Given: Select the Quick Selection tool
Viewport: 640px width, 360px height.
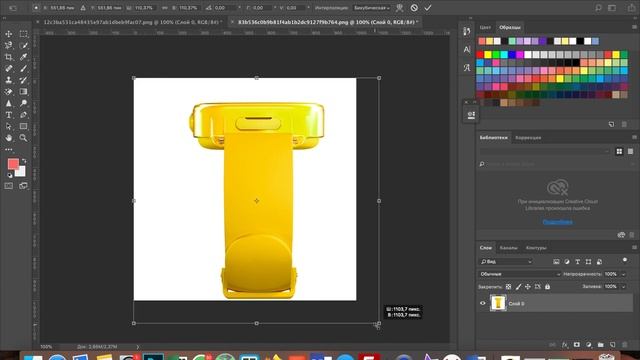Looking at the screenshot, I should pyautogui.click(x=24, y=46).
